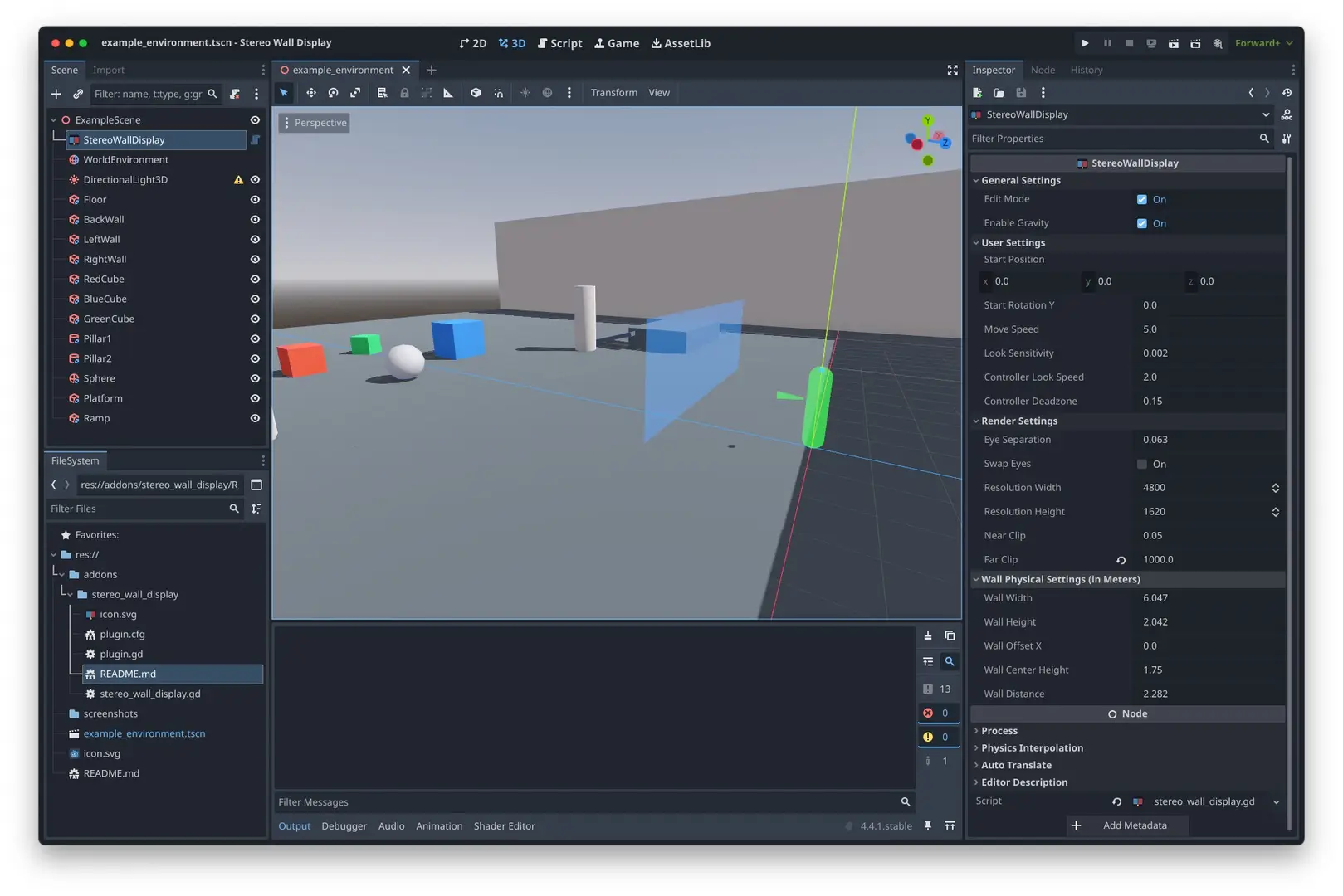Select the Rotate mode tool
Viewport: 1343px width, 896px height.
[333, 93]
